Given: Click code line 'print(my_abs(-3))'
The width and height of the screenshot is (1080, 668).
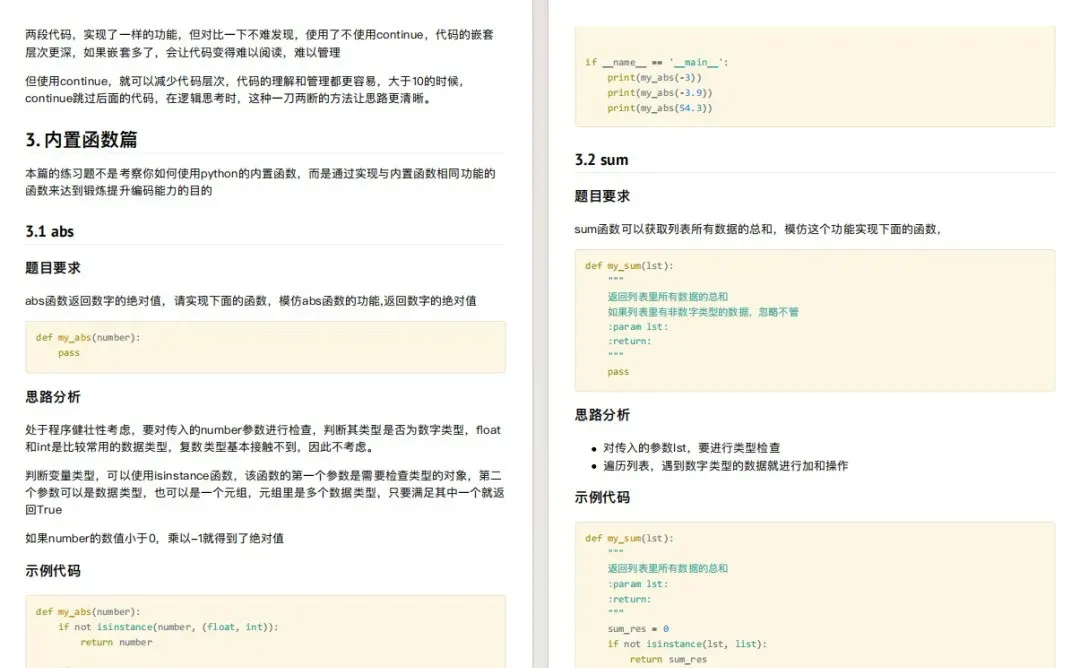Looking at the screenshot, I should tap(654, 78).
